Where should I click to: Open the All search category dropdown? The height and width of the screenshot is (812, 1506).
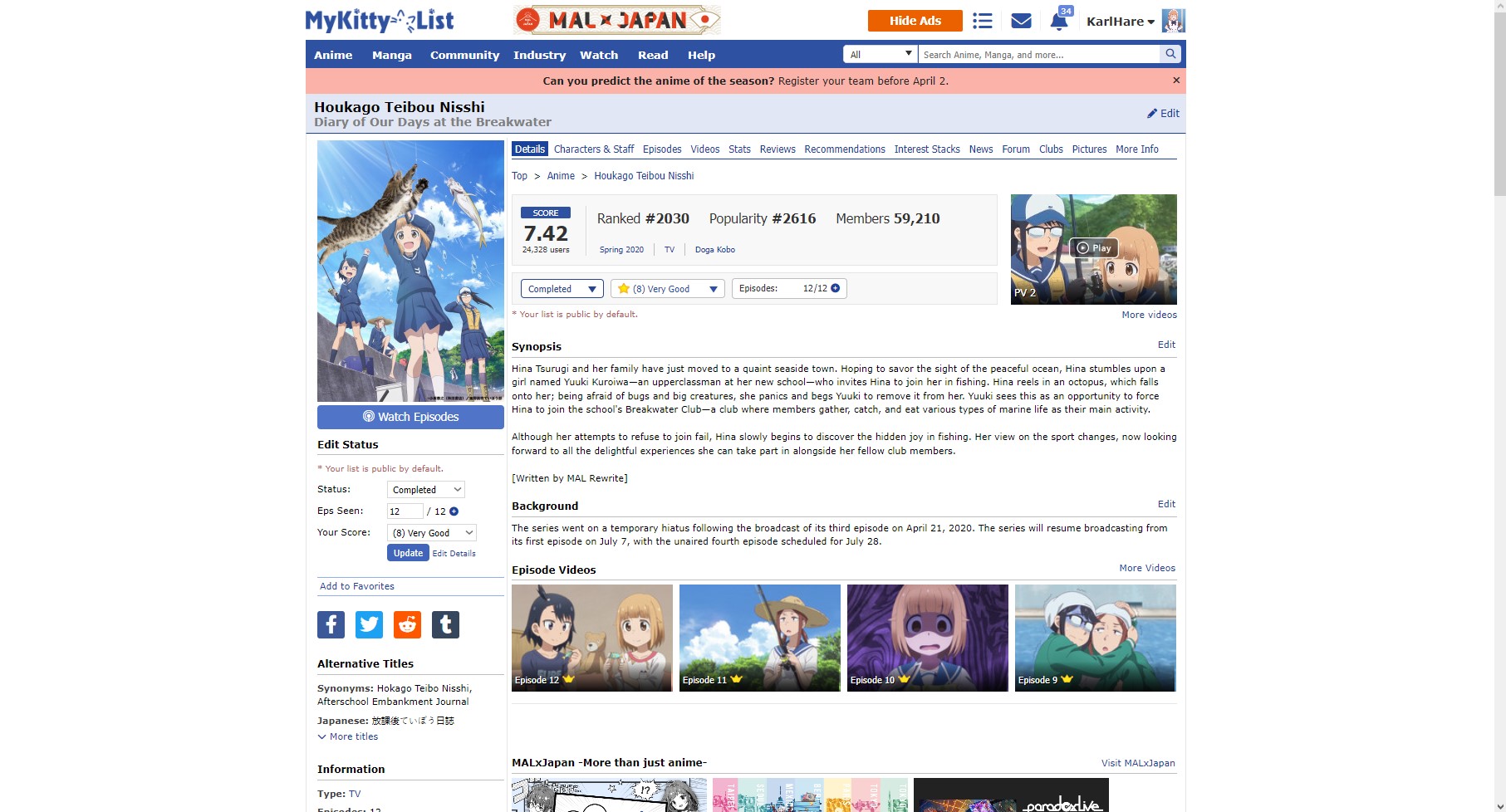(x=880, y=54)
